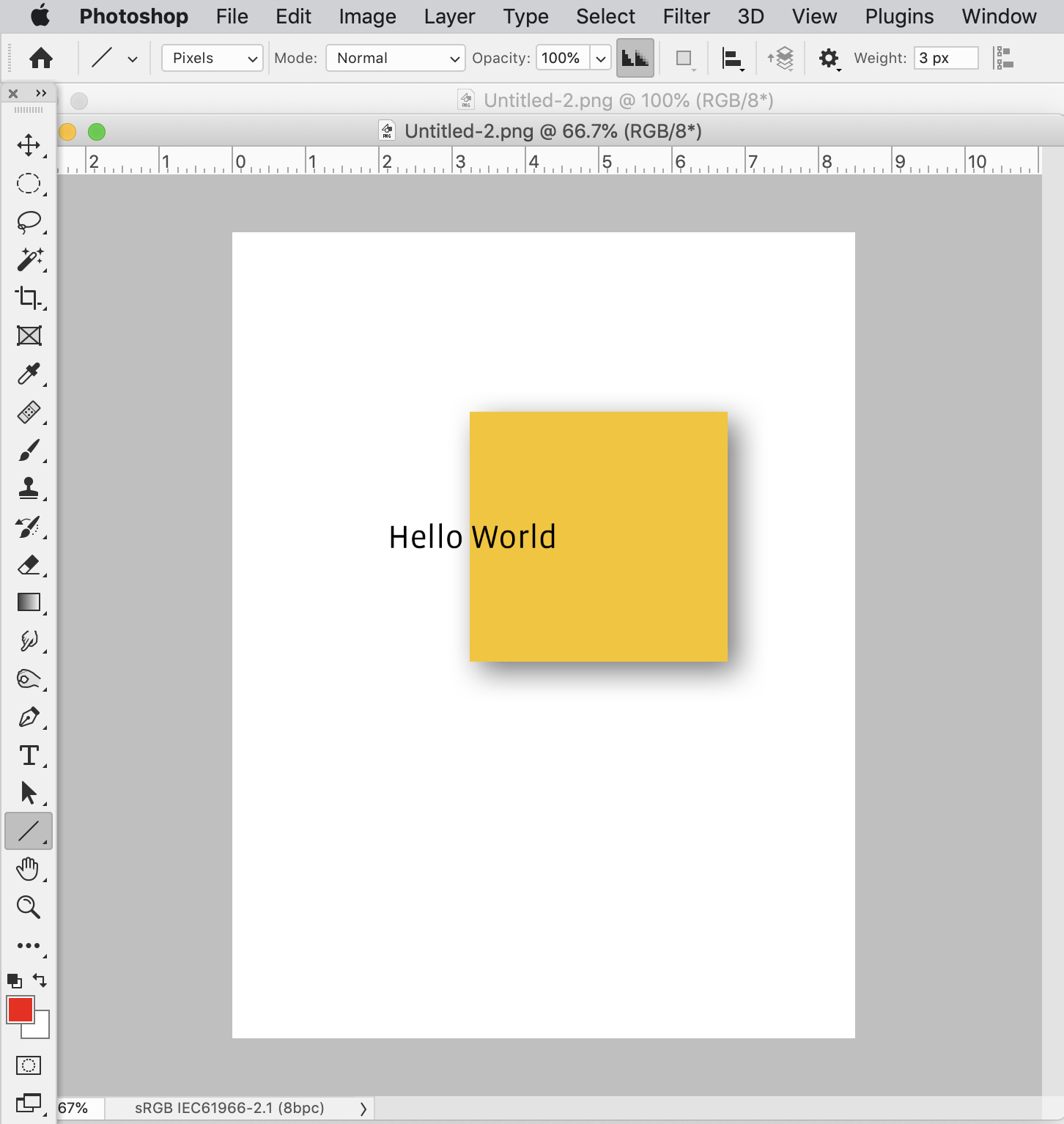
Task: Select the Horizontal Type tool
Action: click(28, 755)
